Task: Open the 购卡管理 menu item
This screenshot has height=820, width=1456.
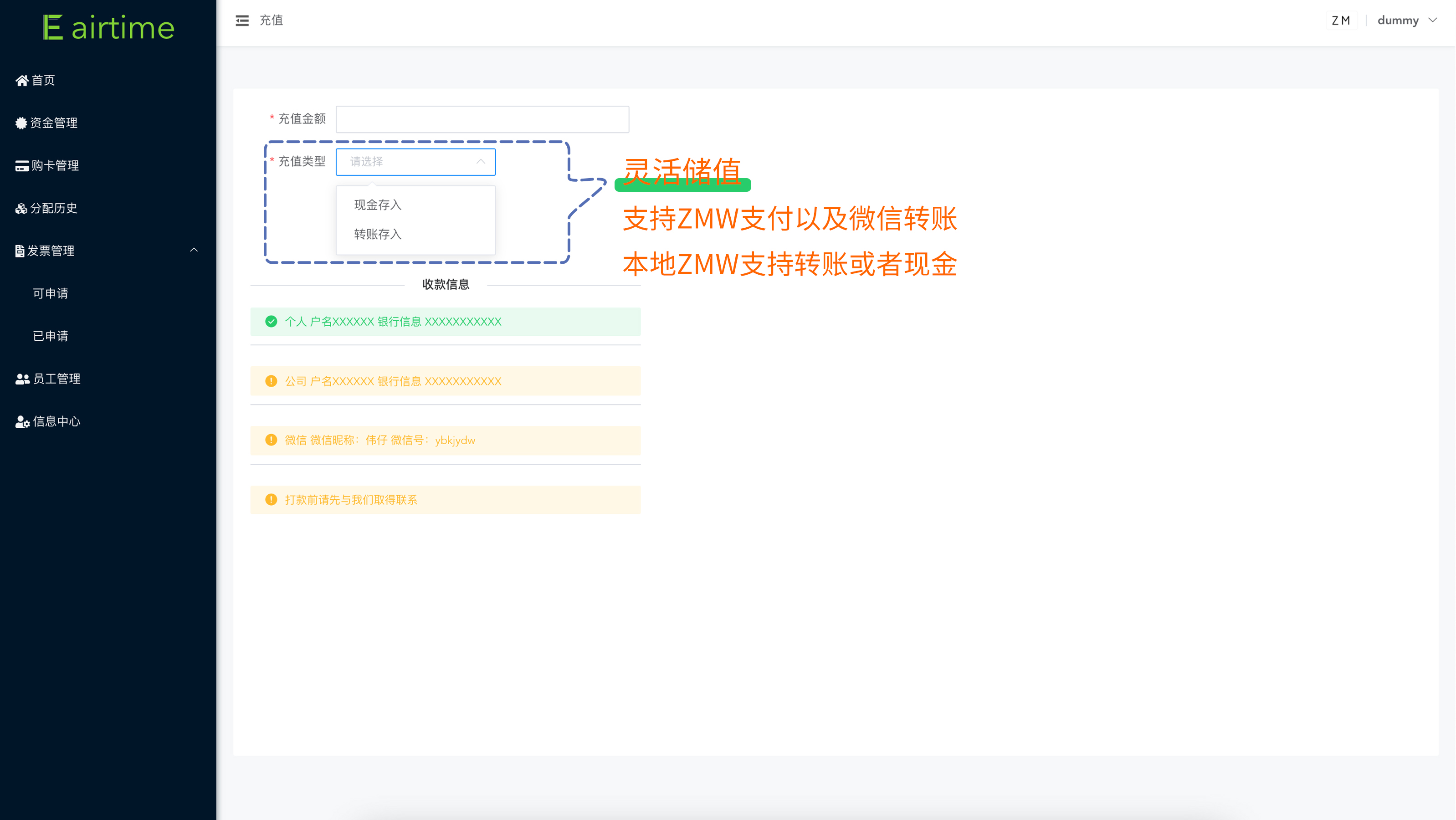Action: pos(108,165)
